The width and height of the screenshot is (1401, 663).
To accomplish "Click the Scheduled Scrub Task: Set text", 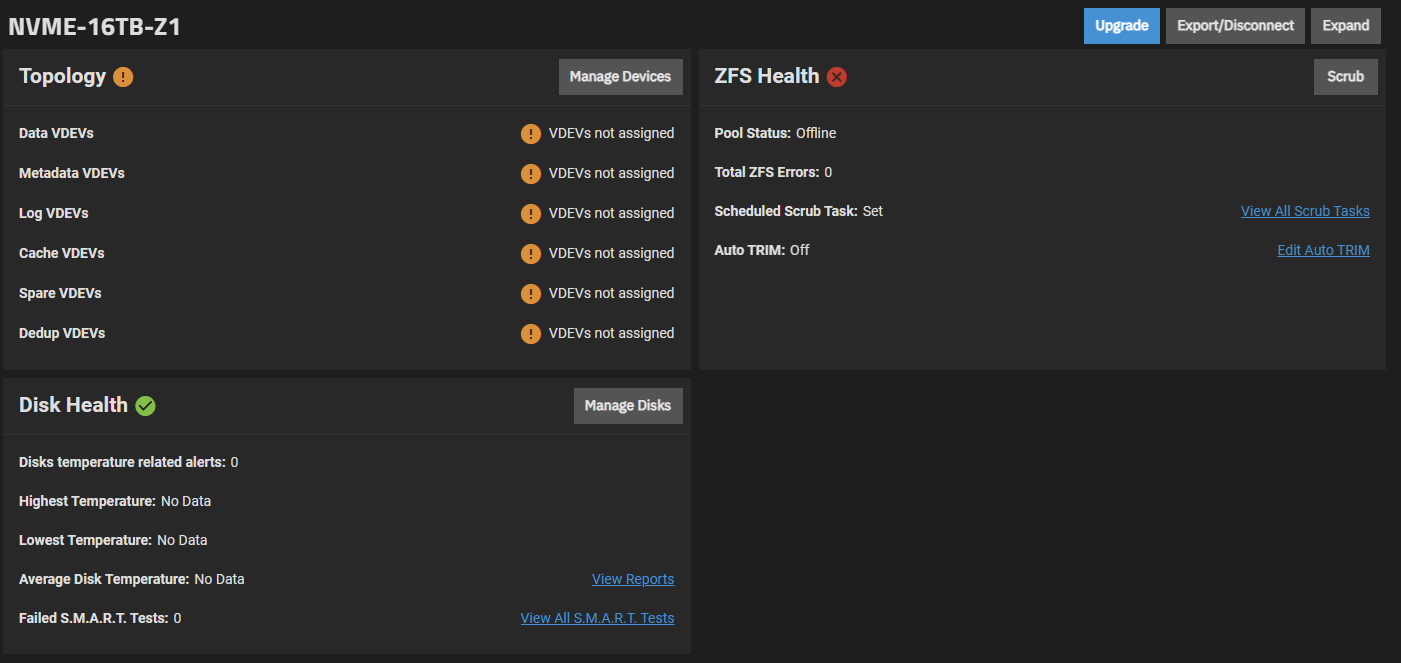I will click(x=799, y=211).
